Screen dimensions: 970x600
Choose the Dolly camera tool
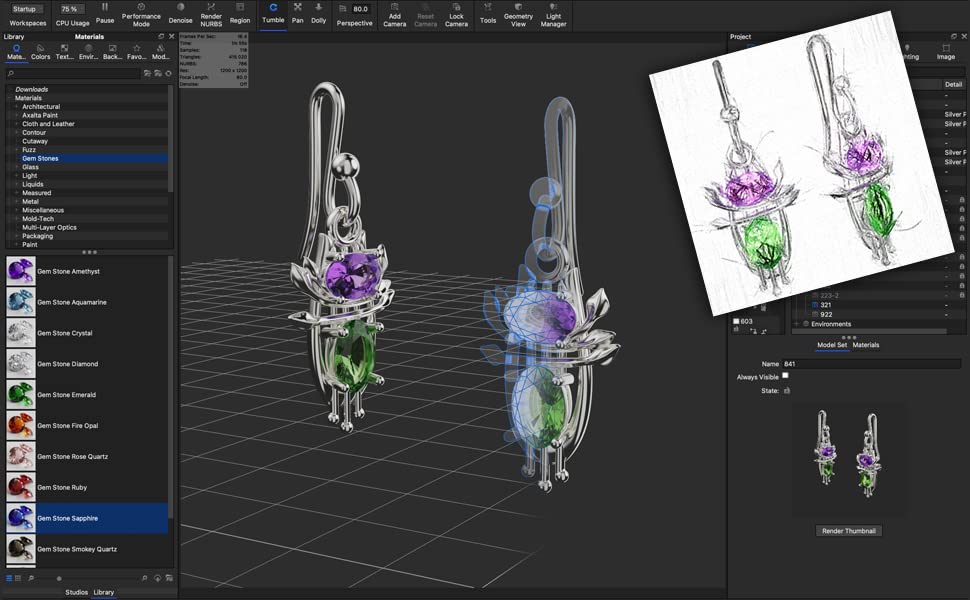point(318,13)
